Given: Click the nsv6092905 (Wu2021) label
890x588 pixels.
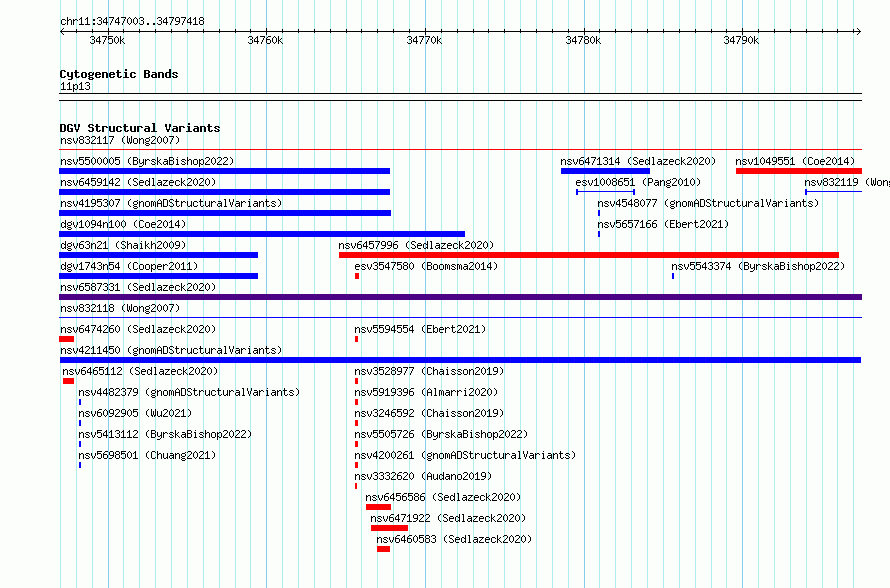Looking at the screenshot, I should [x=135, y=413].
